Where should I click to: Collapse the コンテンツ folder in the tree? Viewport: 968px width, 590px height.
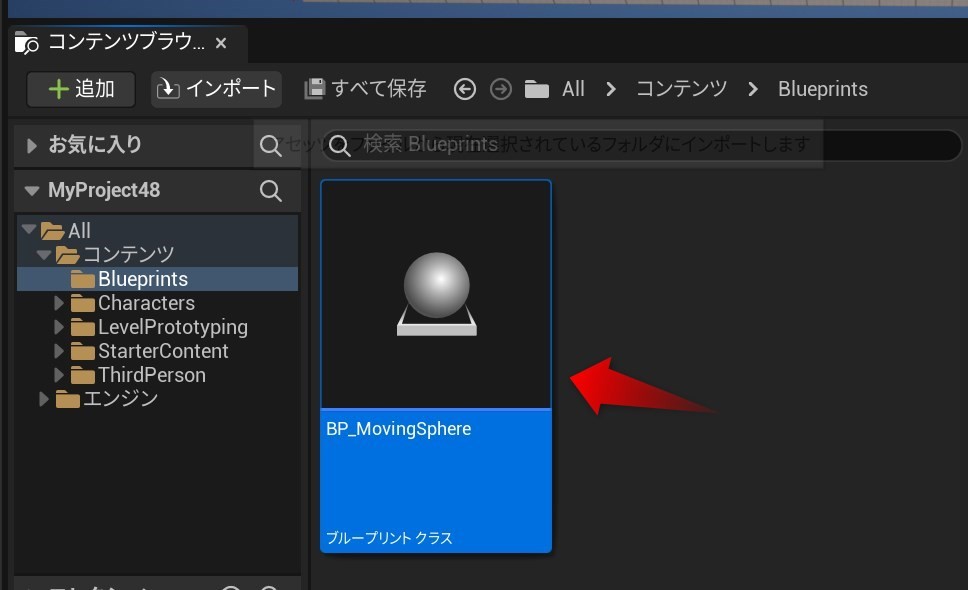point(44,254)
